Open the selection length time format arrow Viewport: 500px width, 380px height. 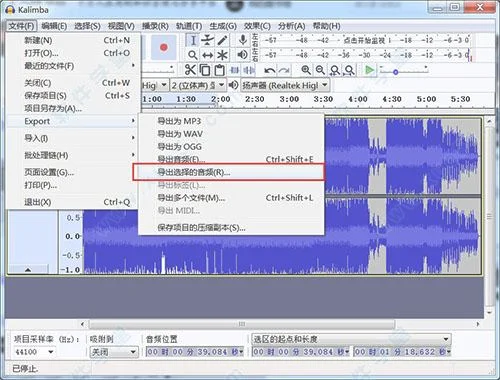(448, 352)
